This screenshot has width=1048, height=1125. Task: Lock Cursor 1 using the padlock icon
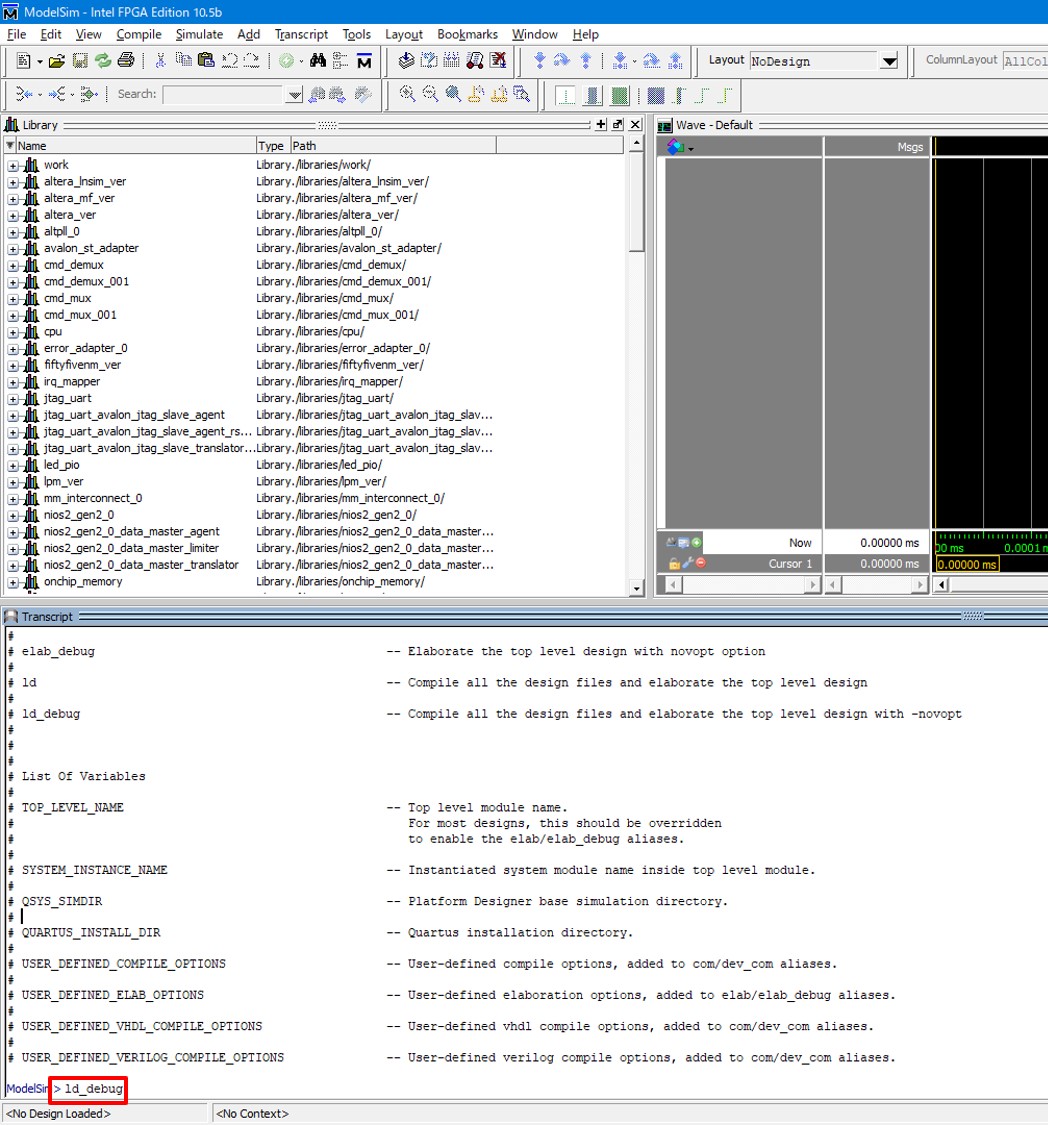(674, 563)
